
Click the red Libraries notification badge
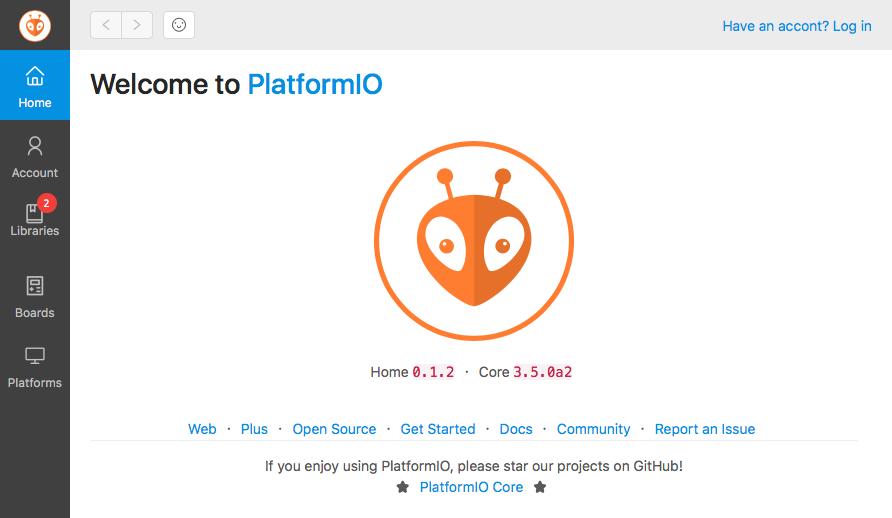point(47,203)
